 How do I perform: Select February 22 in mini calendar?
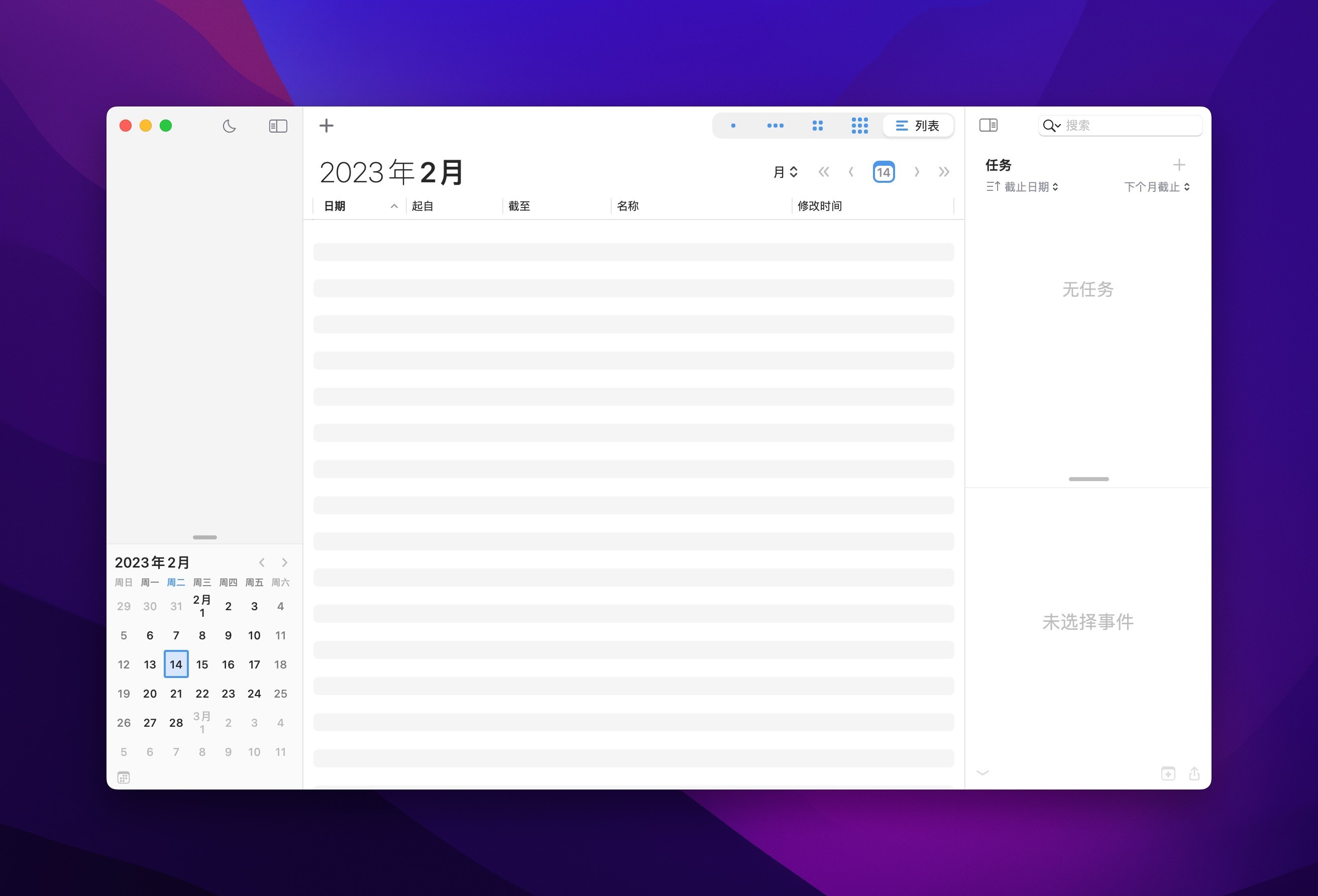202,694
